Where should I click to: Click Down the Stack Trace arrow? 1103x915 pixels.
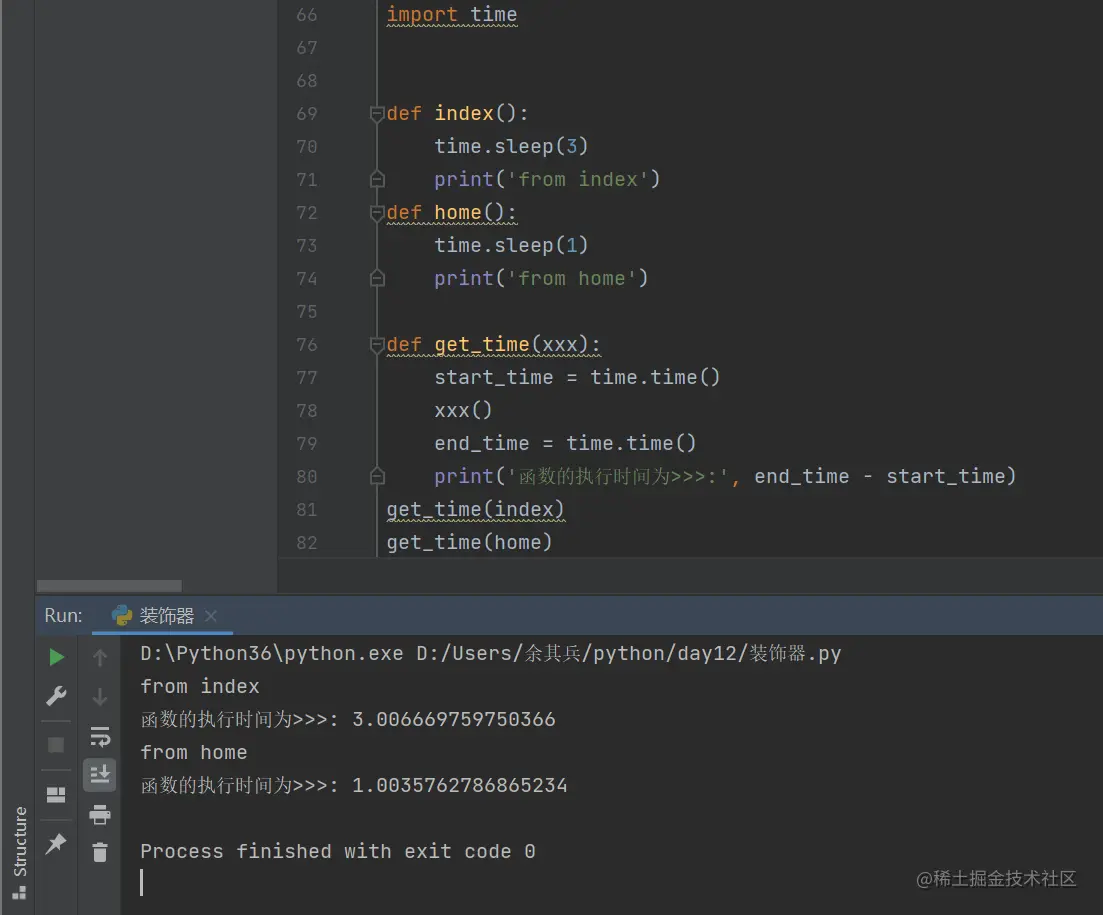100,697
